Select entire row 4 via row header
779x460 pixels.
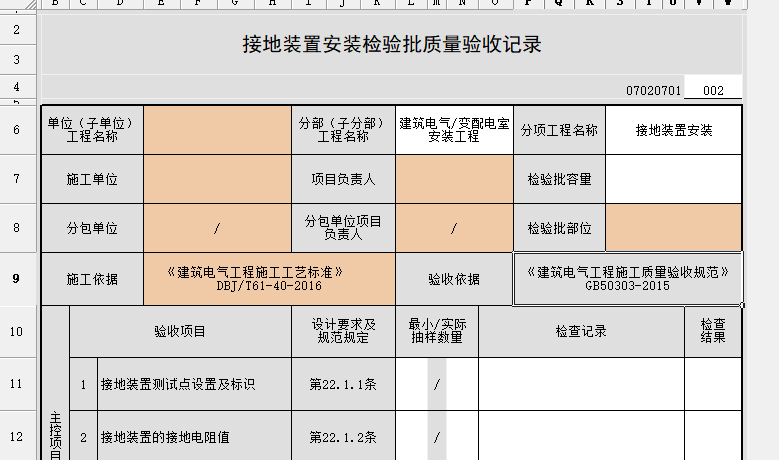[17, 87]
